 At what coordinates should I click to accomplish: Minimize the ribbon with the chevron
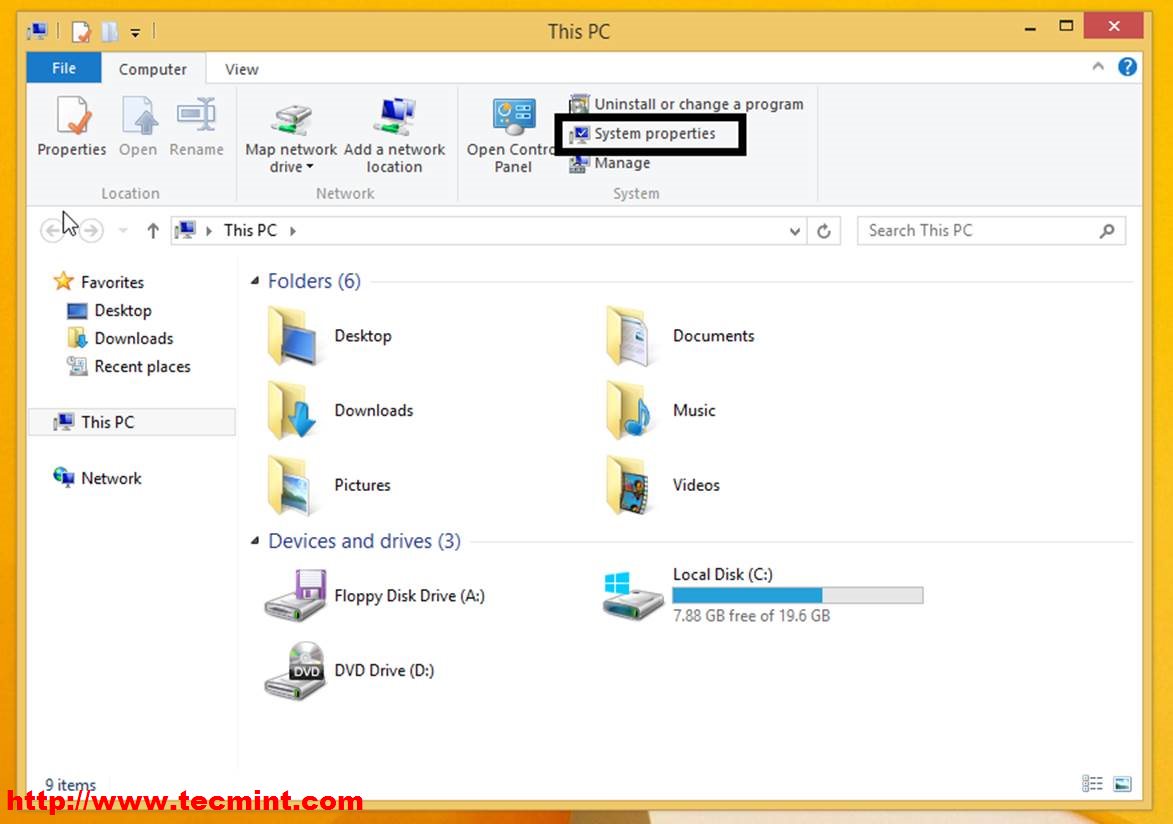[1097, 67]
